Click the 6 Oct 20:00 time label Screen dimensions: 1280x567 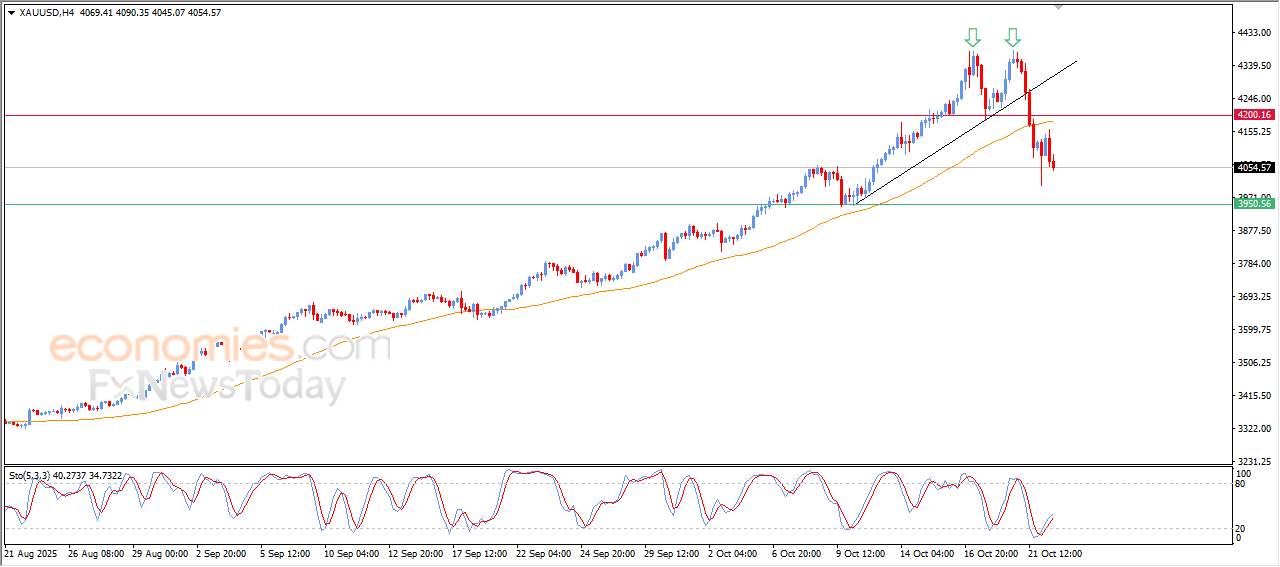[796, 553]
